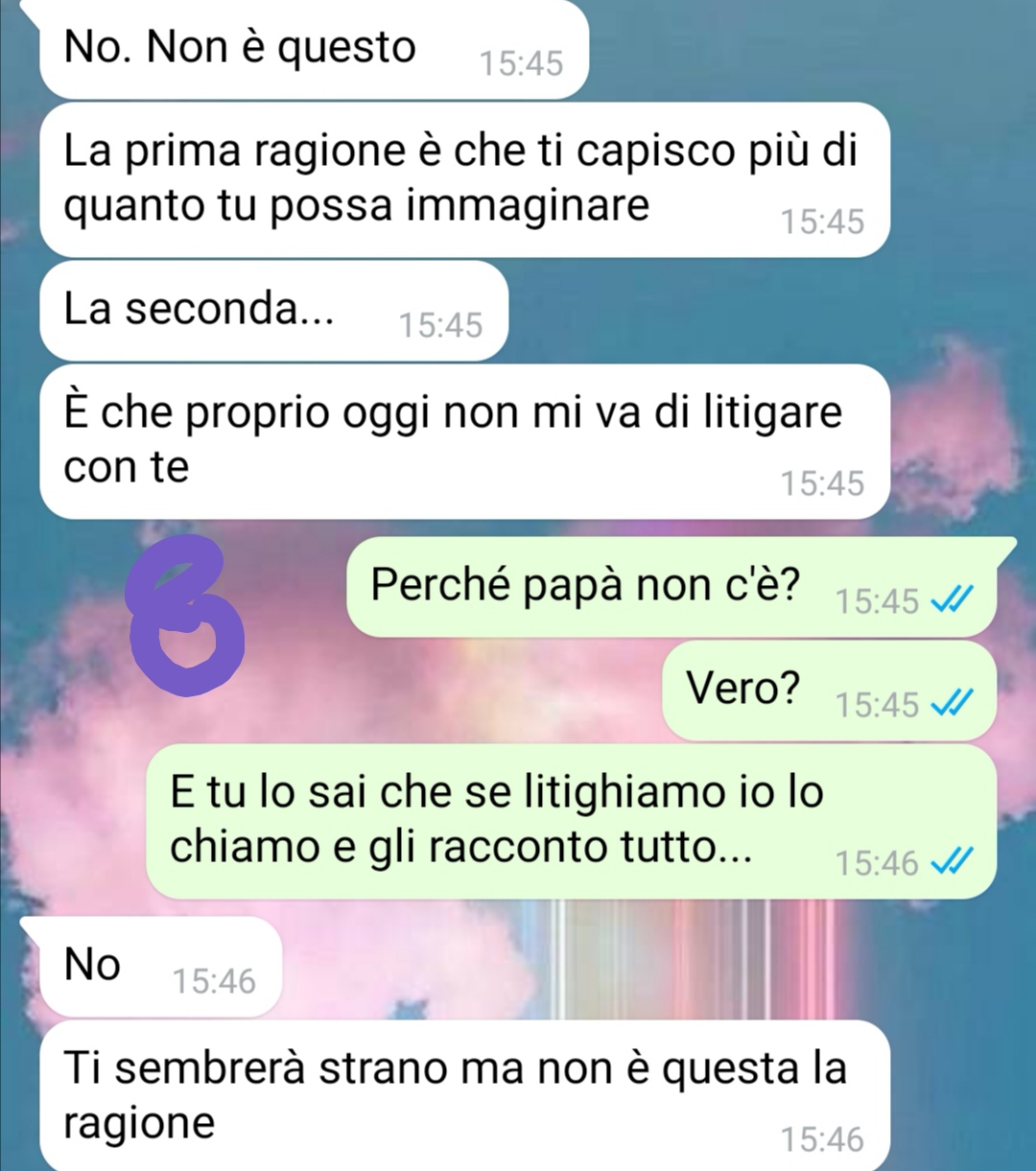Tap the 15:46 timestamp beside the "No" reply
Screen dimensions: 1036x1171
(x=214, y=981)
